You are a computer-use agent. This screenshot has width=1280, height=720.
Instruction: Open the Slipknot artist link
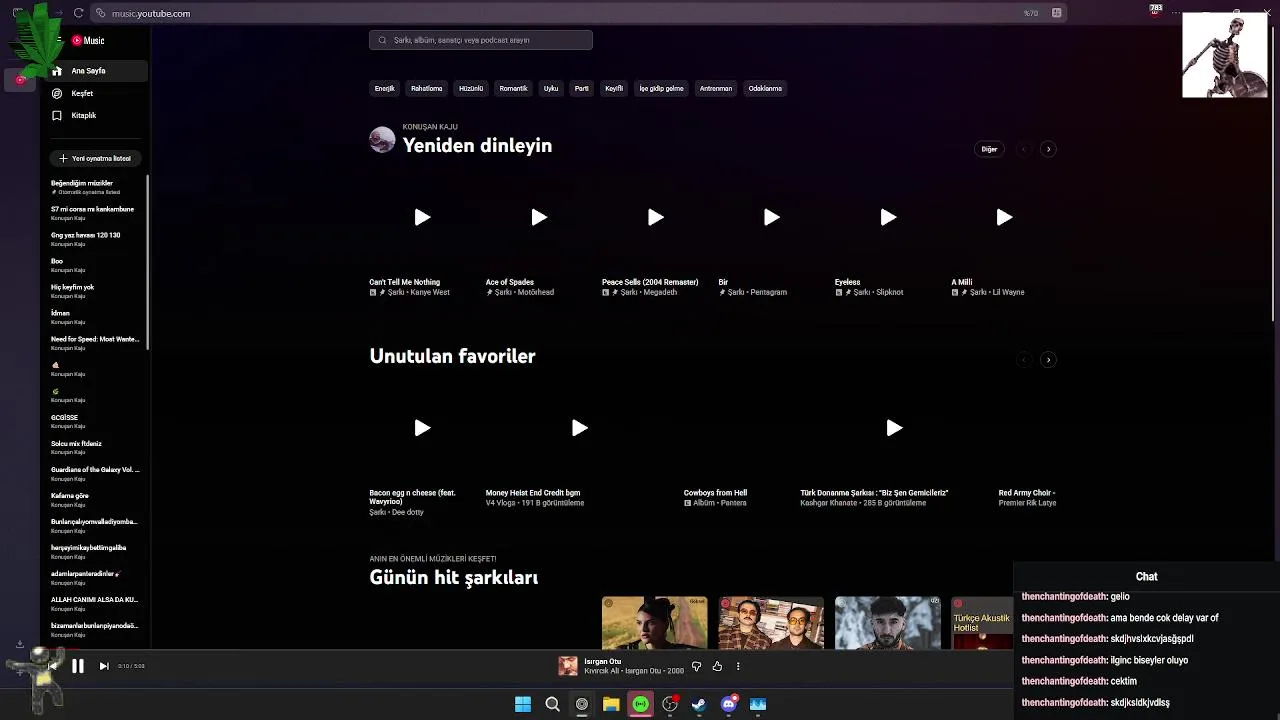tap(889, 292)
